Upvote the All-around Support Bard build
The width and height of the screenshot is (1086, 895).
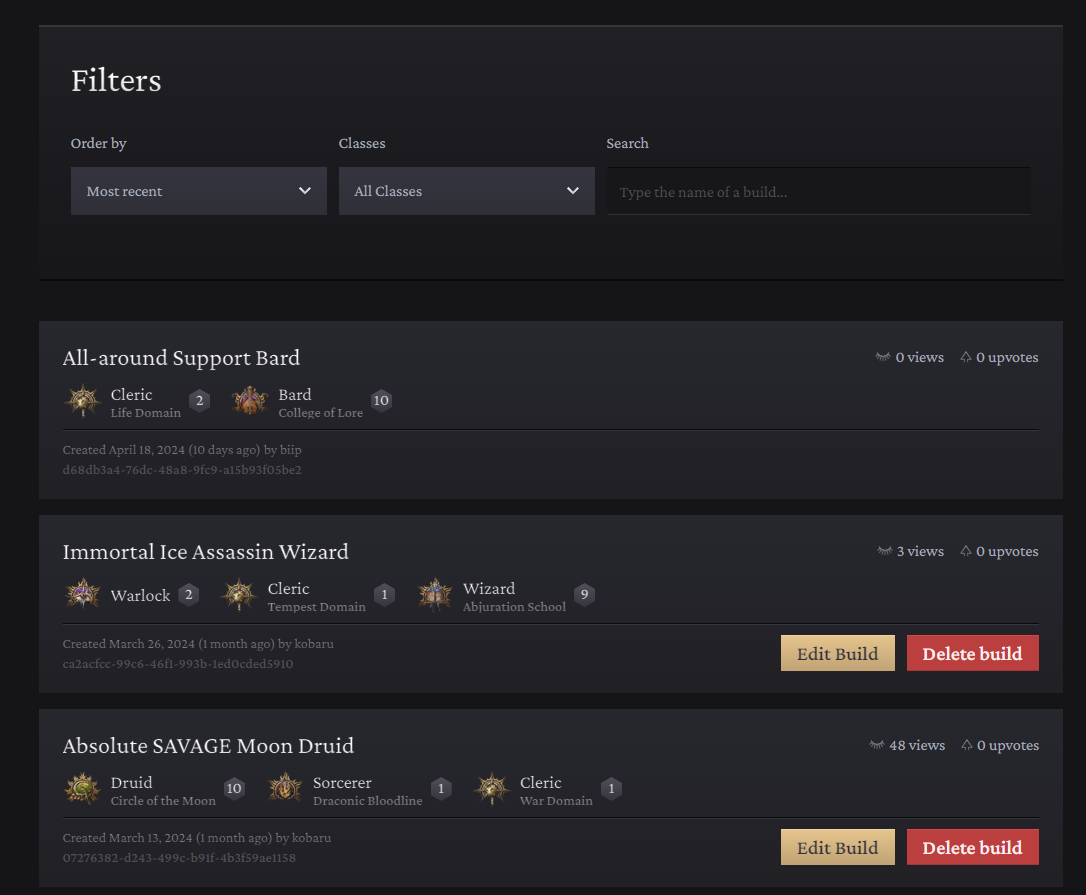[x=966, y=356]
